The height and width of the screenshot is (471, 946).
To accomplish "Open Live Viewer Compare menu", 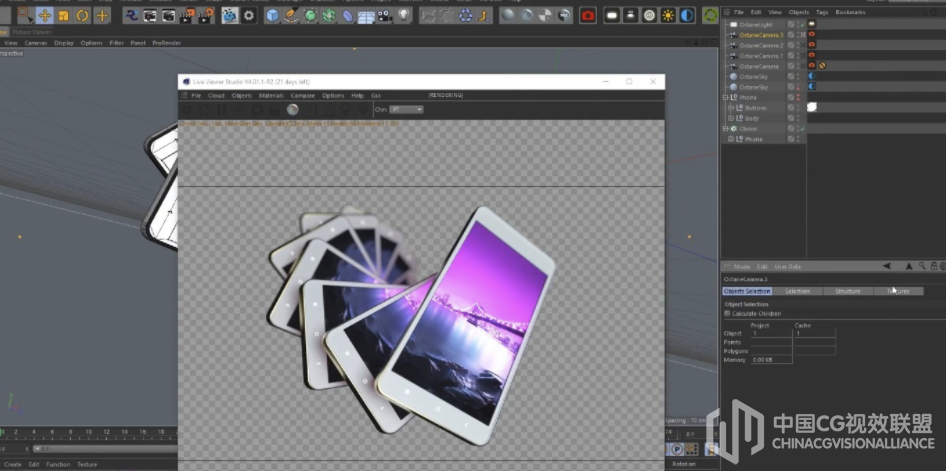I will pos(303,95).
